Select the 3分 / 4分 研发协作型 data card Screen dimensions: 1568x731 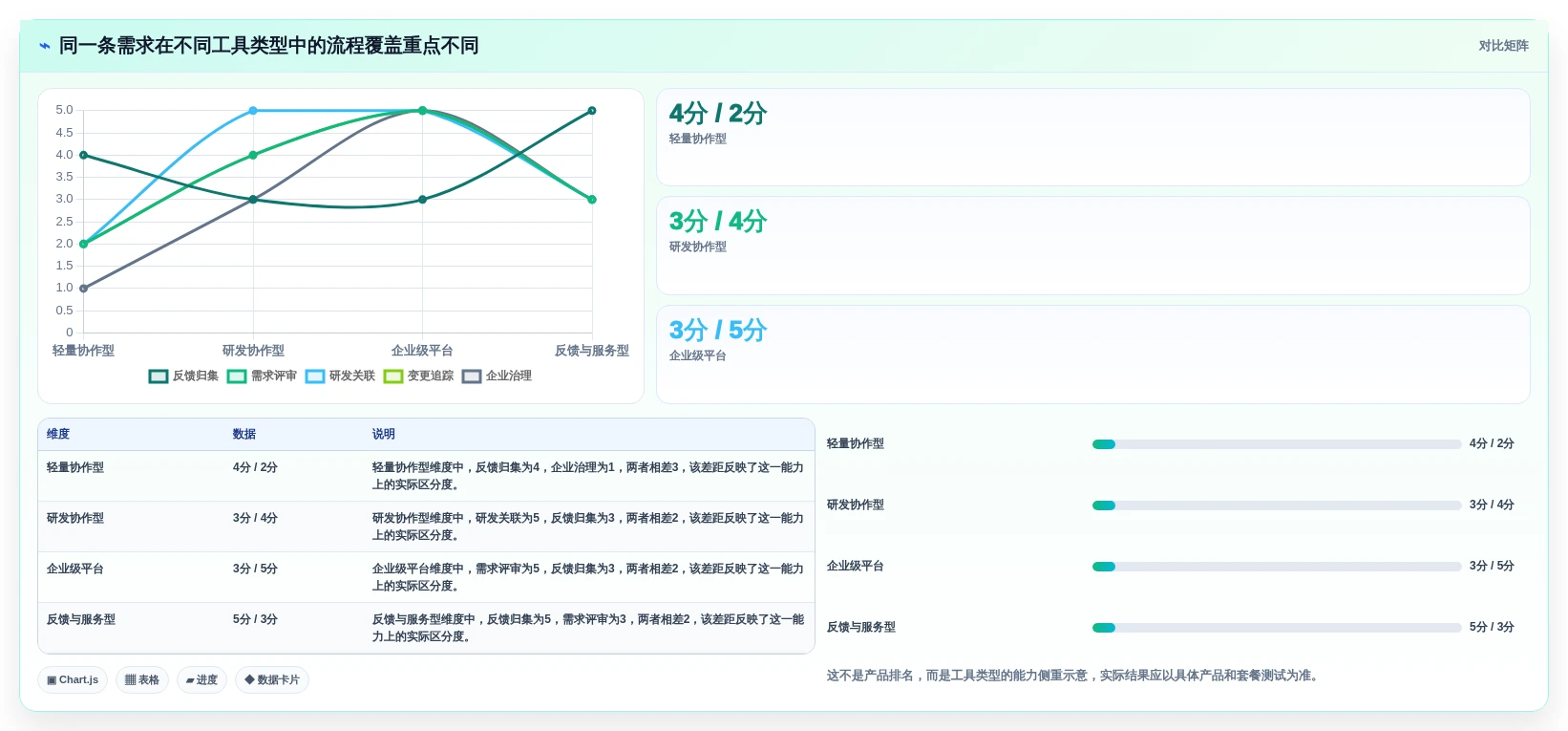tap(1092, 246)
